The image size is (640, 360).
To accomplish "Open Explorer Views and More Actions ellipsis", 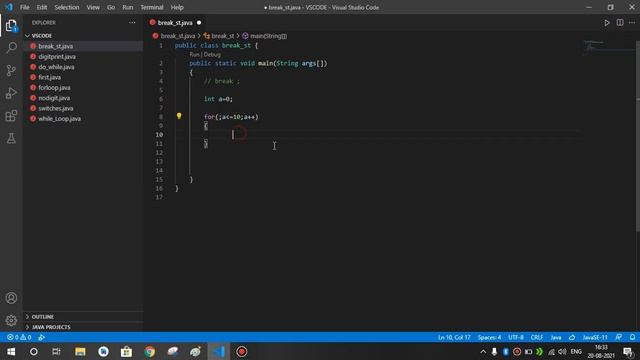I will pos(132,23).
